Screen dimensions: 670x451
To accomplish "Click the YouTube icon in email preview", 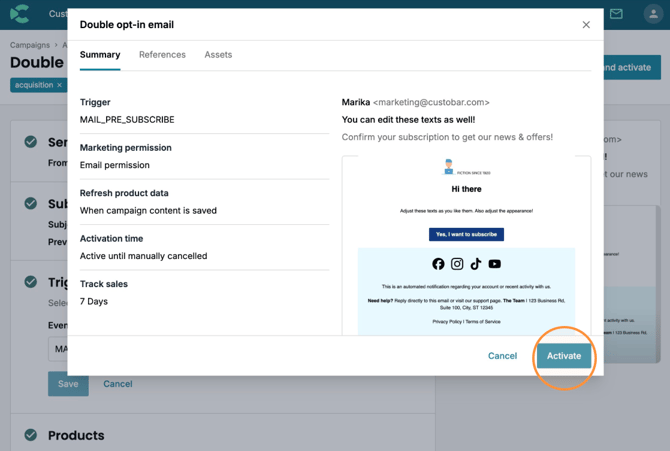I will (494, 264).
